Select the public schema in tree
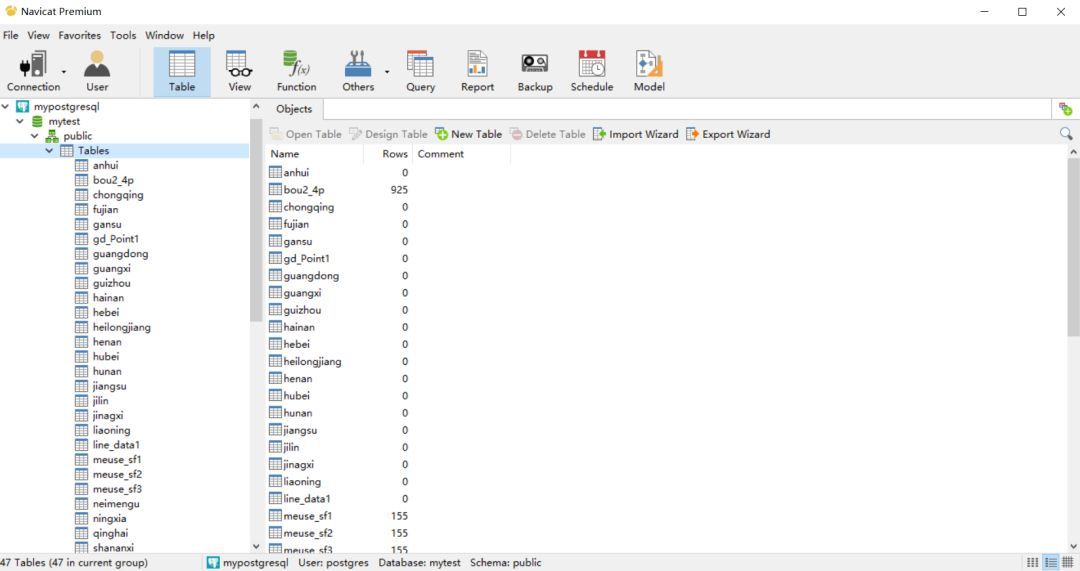The width and height of the screenshot is (1080, 571). pos(77,136)
